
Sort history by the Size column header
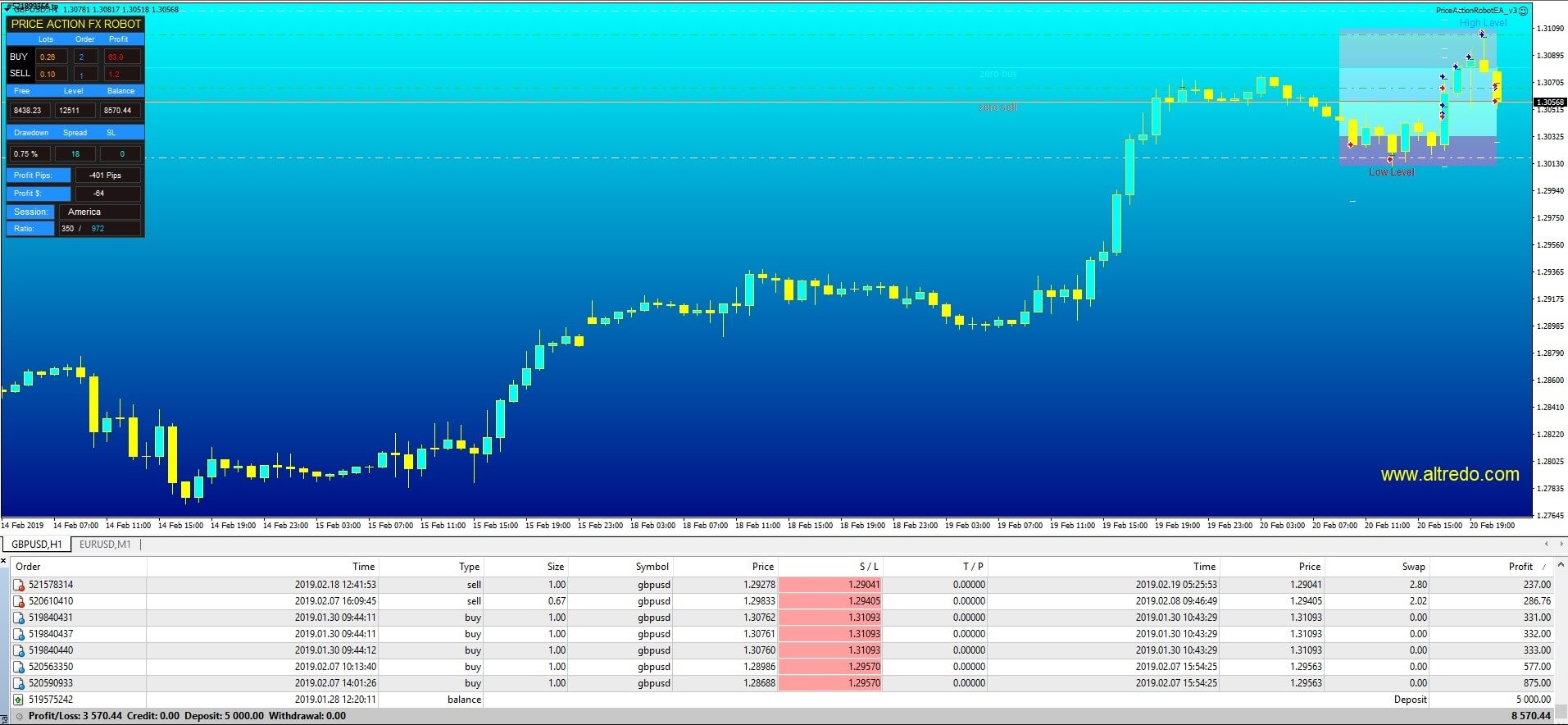[556, 567]
